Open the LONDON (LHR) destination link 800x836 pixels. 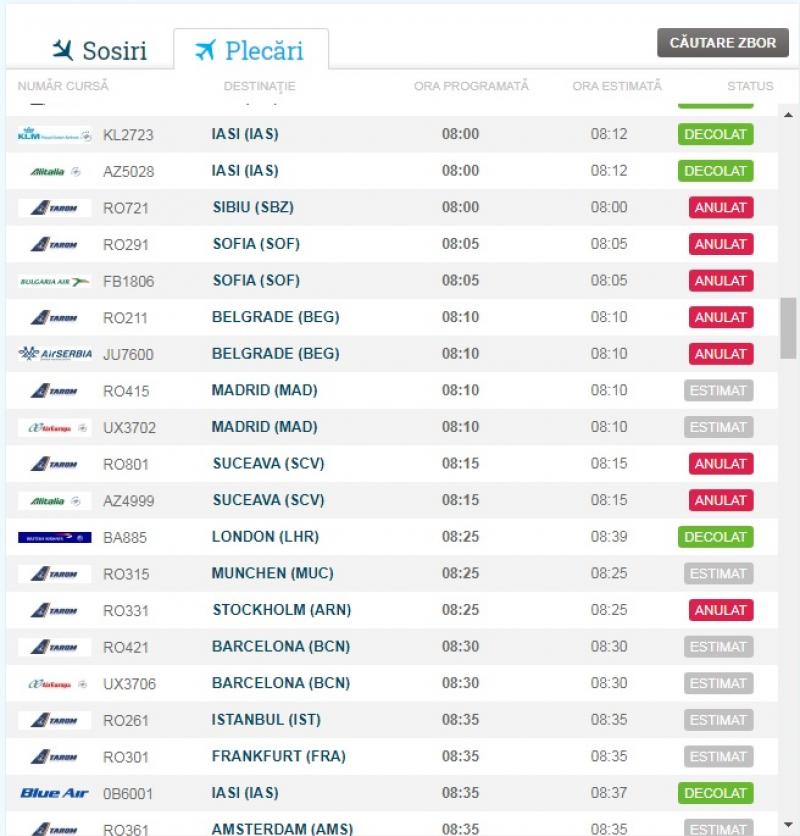[x=265, y=536]
